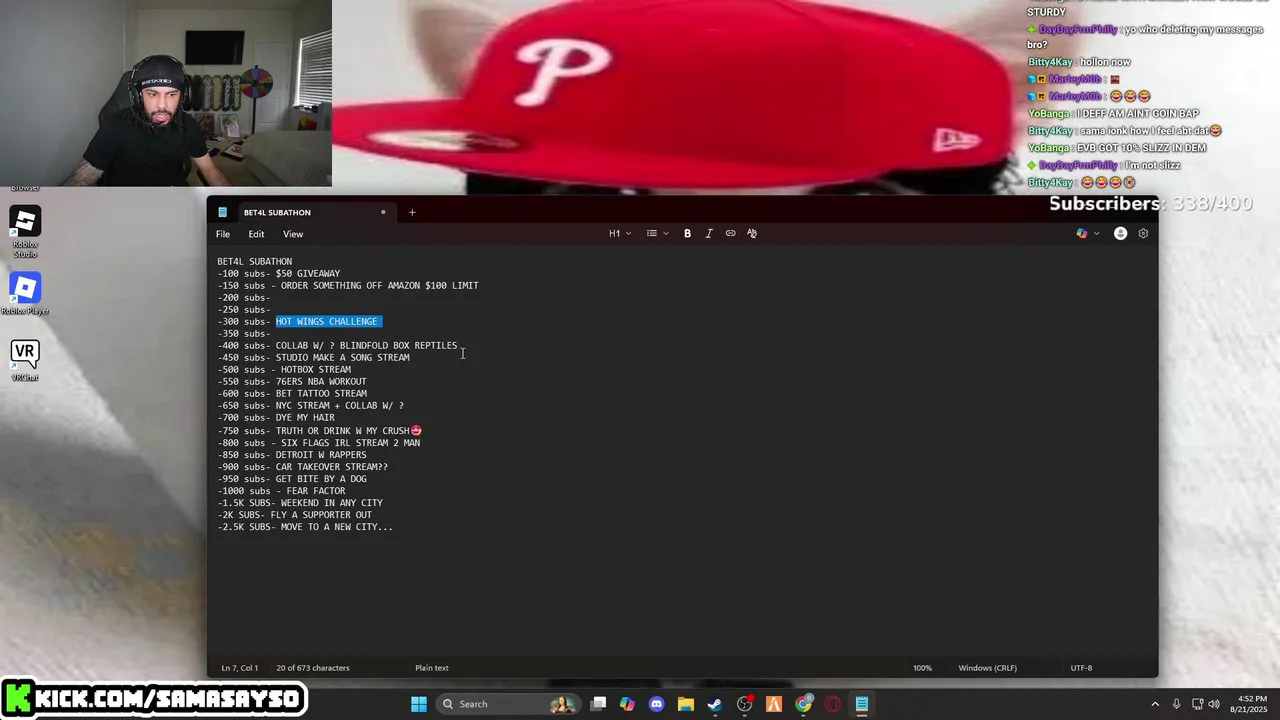Click the DYE MY HAIR line

pos(276,418)
